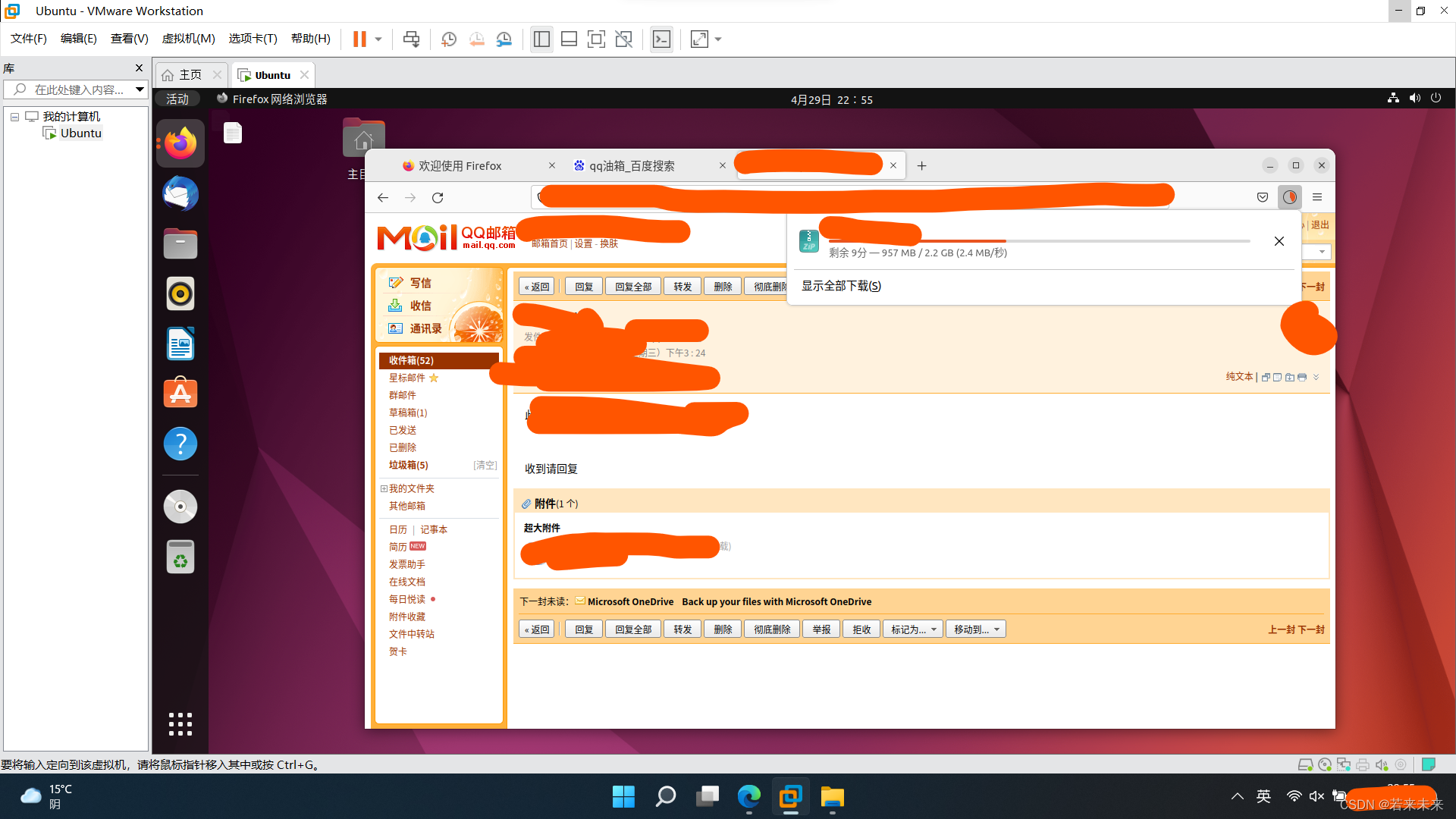This screenshot has width=1456, height=819.
Task: Open the 虚拟机(M) menu
Action: [x=188, y=39]
